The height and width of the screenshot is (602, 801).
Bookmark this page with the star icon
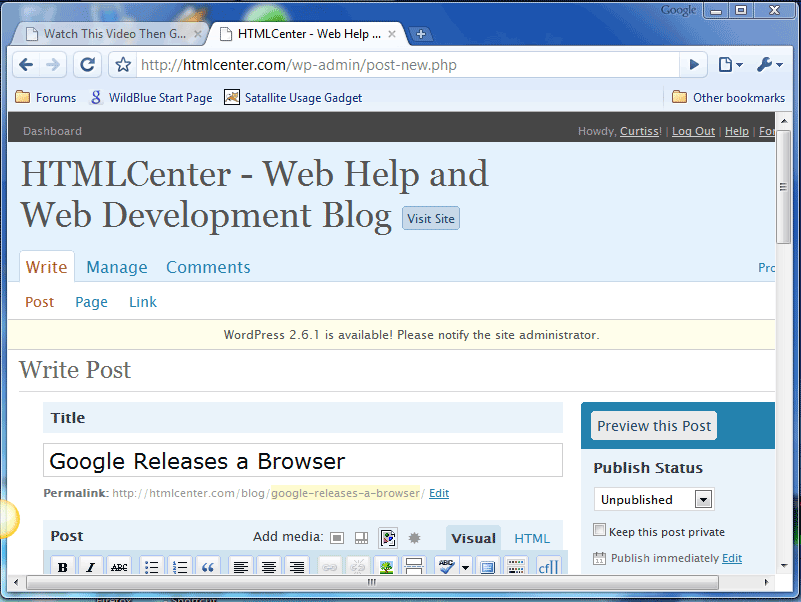[x=123, y=65]
